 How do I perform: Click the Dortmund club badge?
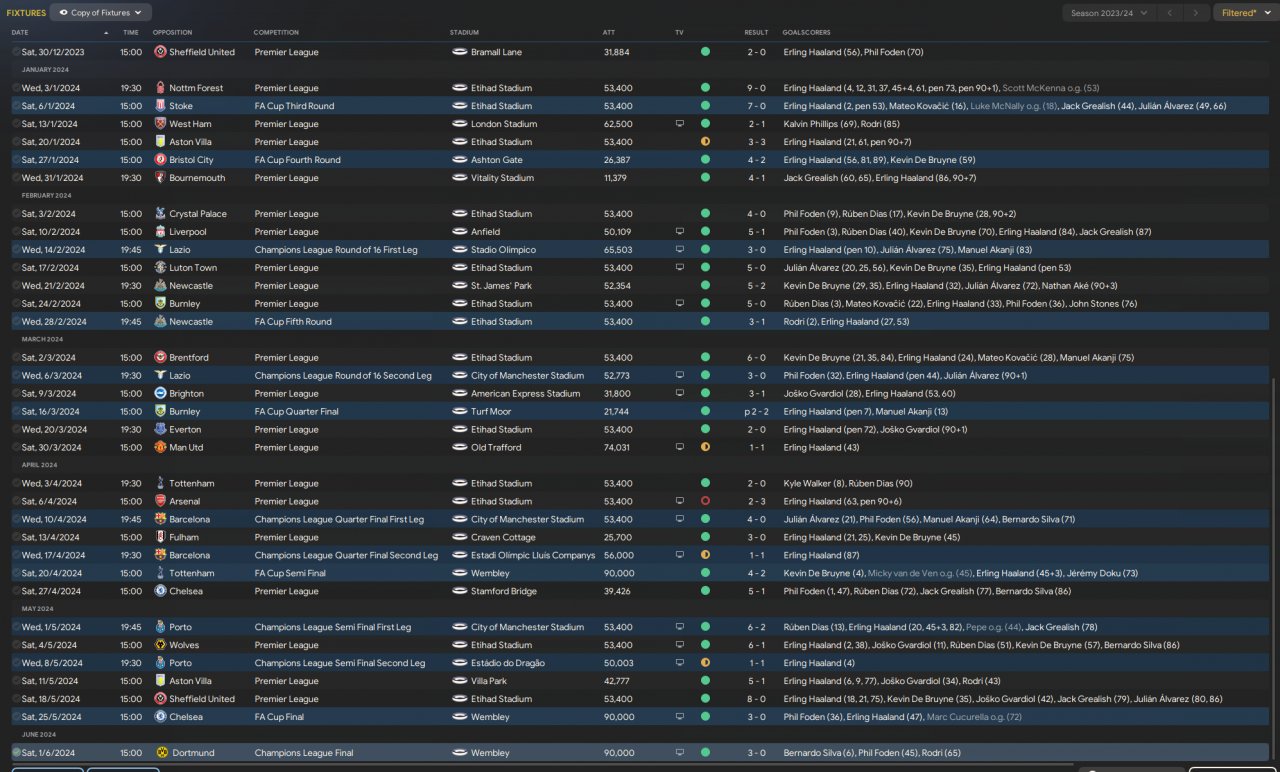(x=160, y=753)
